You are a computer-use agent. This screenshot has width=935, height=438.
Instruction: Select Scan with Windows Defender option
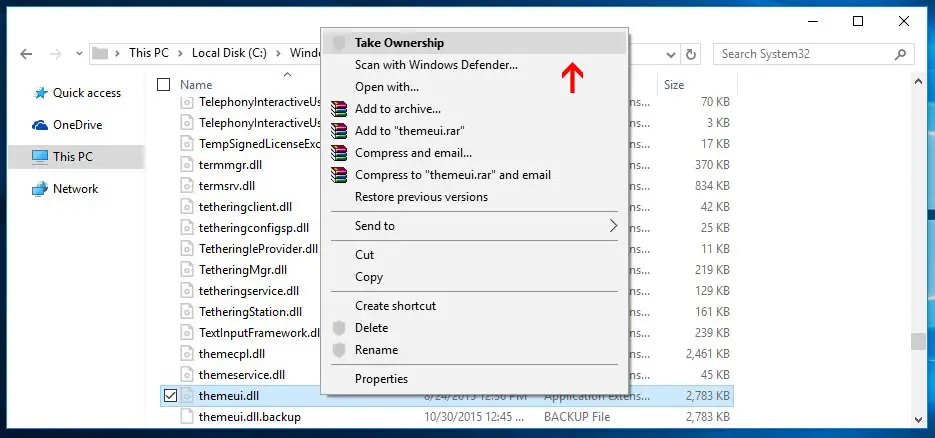coord(475,65)
